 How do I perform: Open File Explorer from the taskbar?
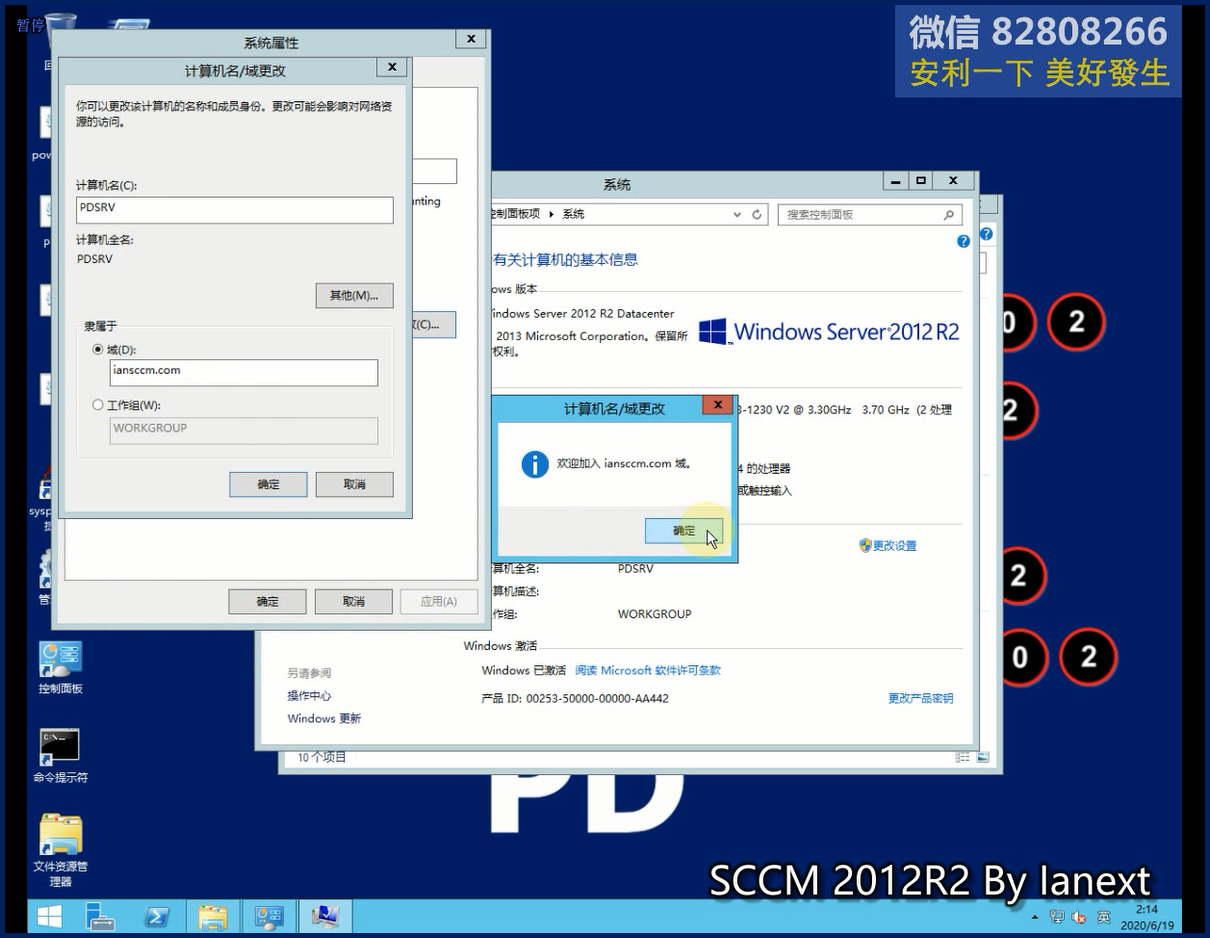pos(212,915)
